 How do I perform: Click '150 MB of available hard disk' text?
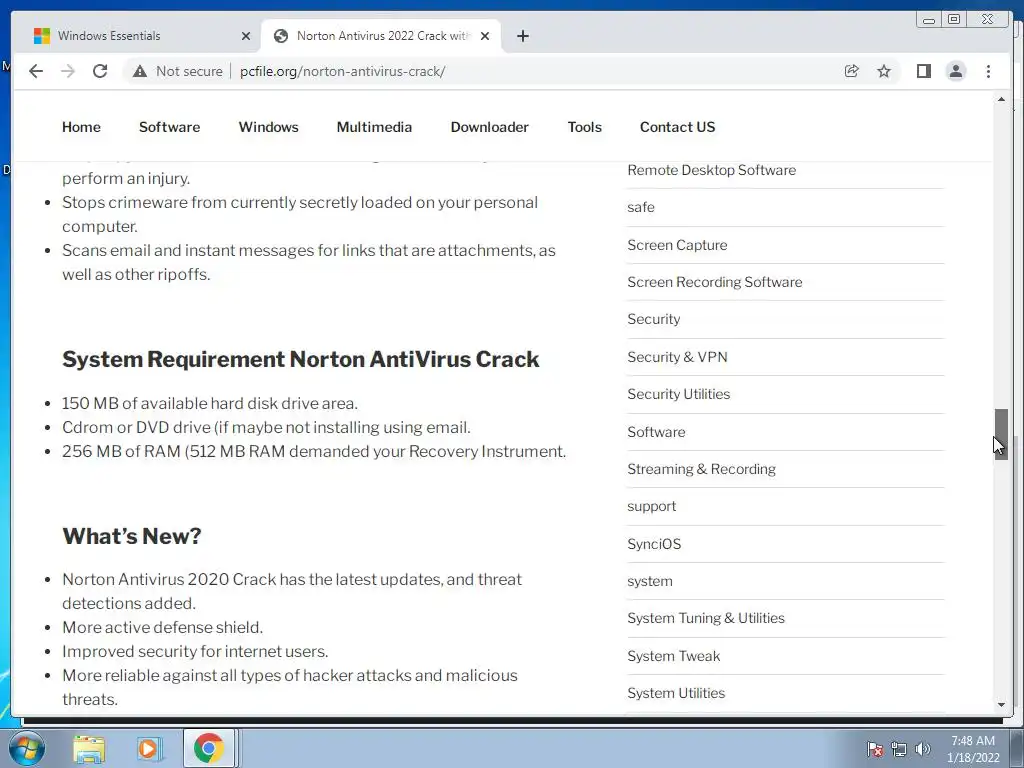(210, 403)
